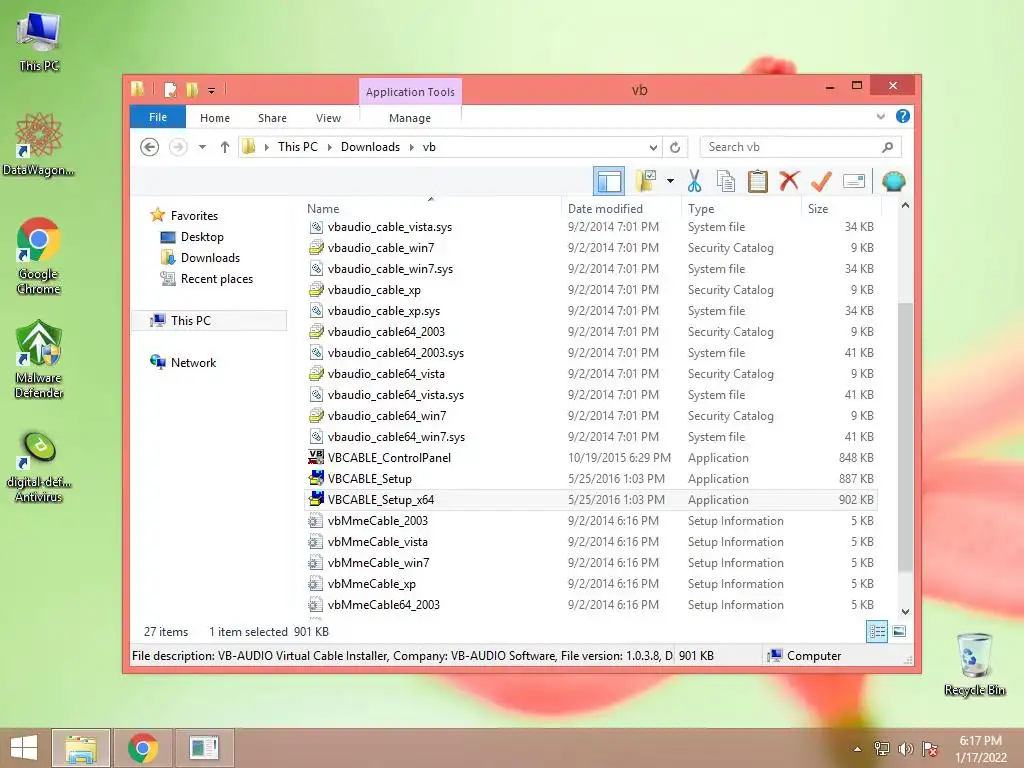The width and height of the screenshot is (1024, 768).
Task: Click File Explorer on the taskbar
Action: pyautogui.click(x=81, y=748)
